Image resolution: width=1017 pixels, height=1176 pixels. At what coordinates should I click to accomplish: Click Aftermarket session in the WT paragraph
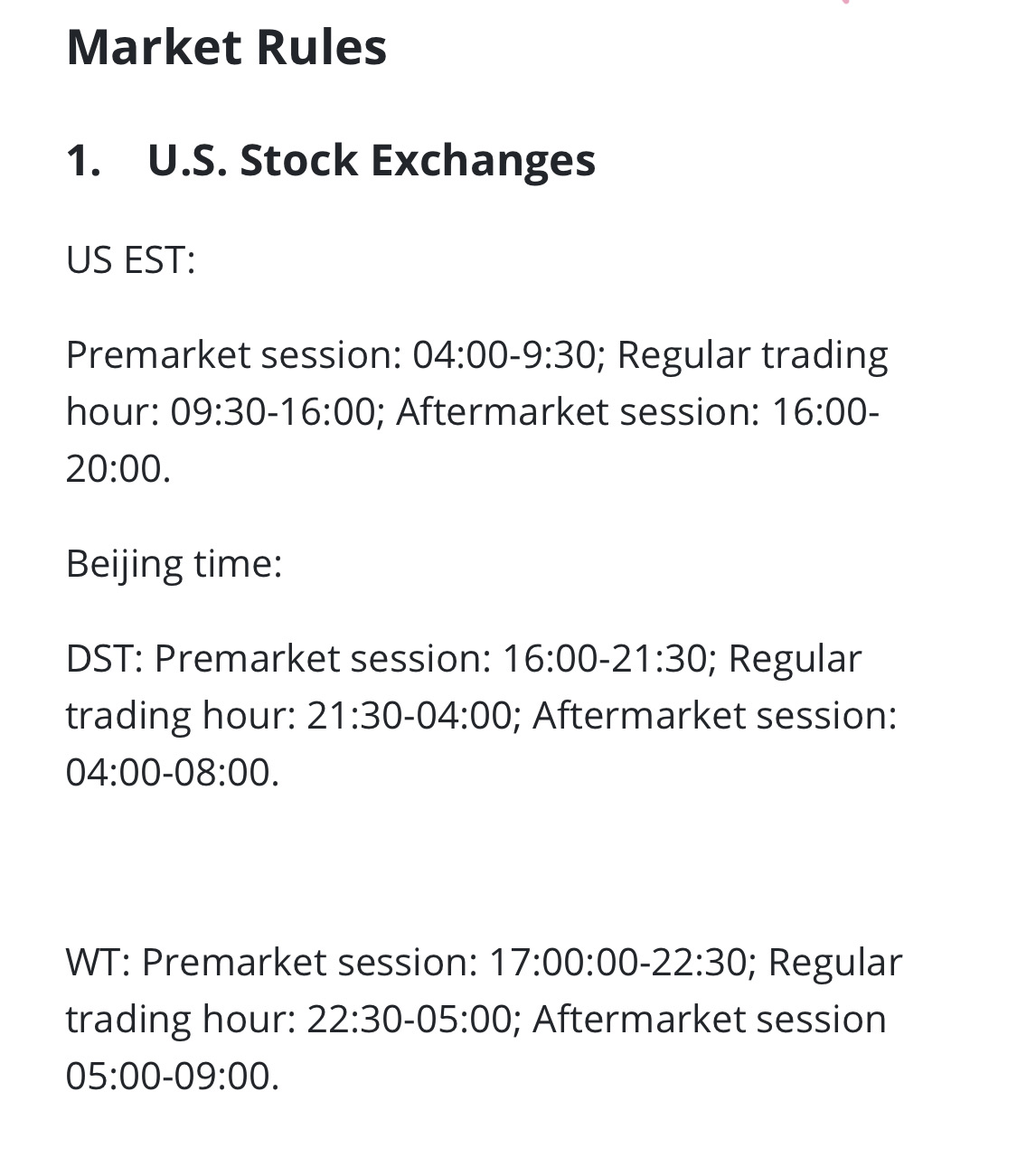(710, 1020)
